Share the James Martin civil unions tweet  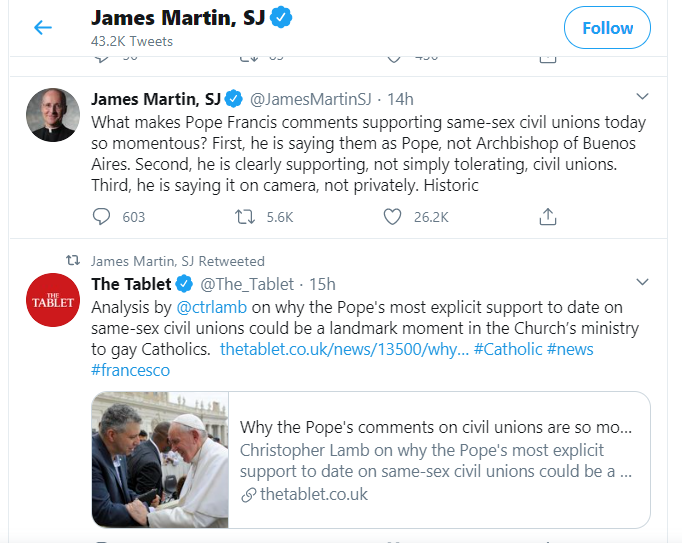pos(548,217)
